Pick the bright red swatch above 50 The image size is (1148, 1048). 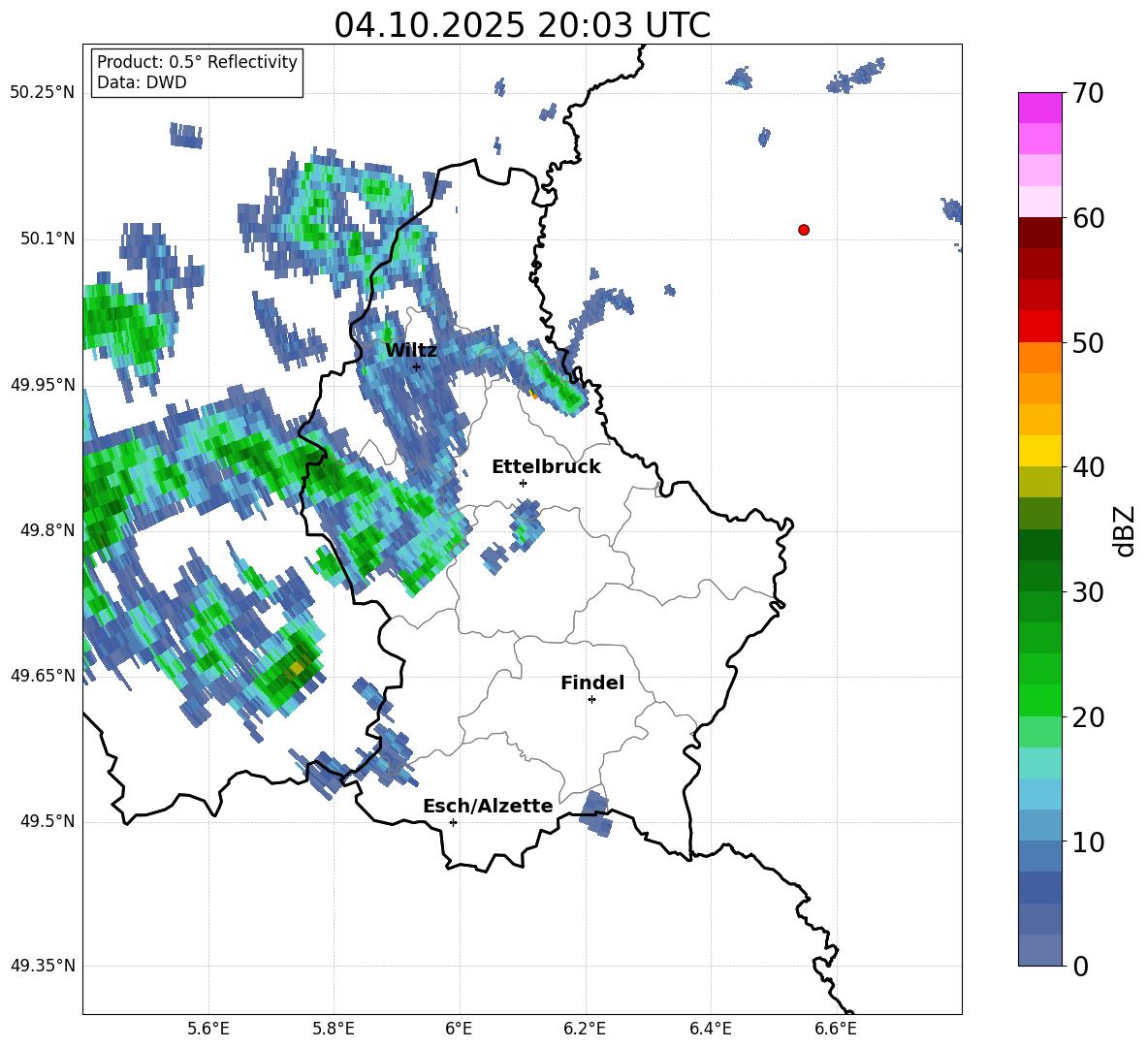click(x=1039, y=327)
